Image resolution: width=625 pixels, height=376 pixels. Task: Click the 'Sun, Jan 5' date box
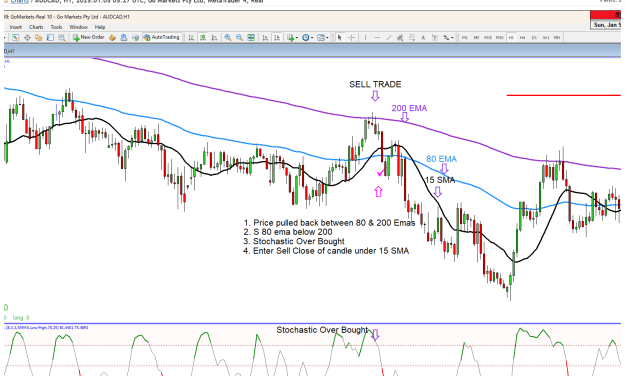coord(607,25)
